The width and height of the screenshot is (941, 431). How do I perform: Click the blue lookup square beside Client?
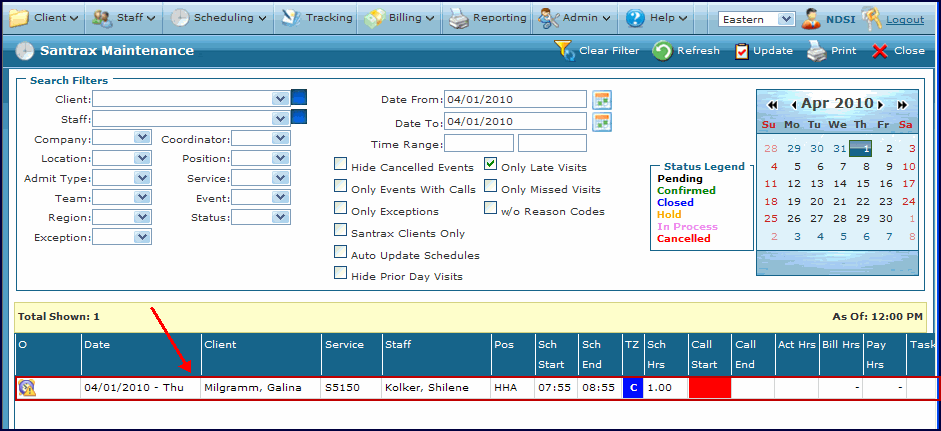point(299,98)
